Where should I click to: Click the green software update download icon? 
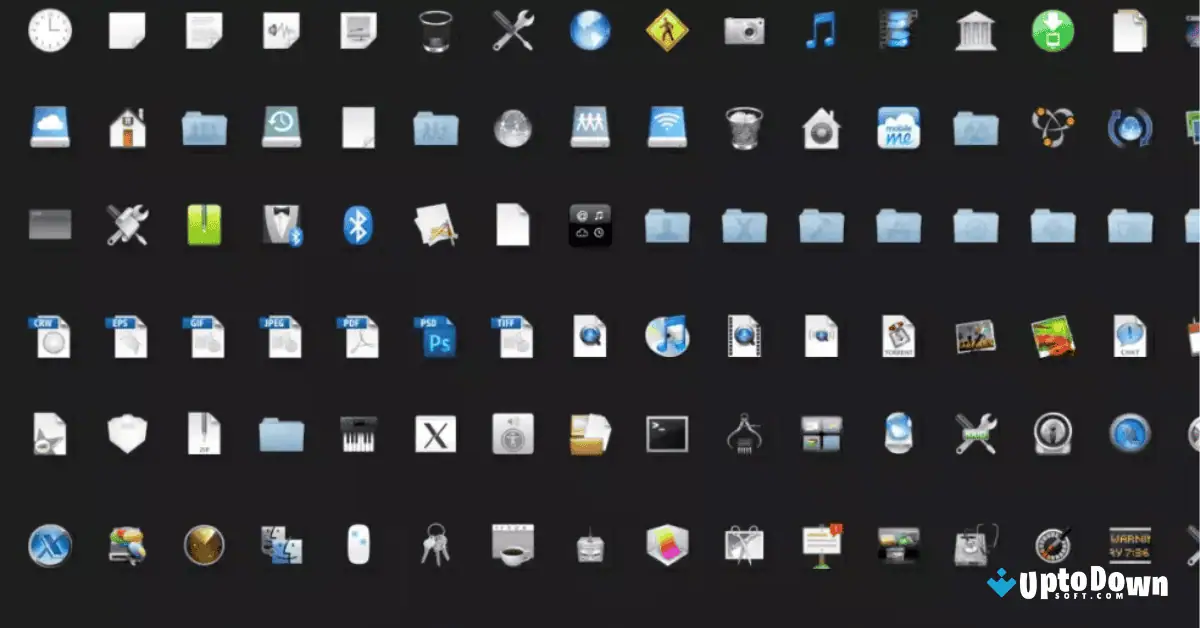pos(1052,30)
